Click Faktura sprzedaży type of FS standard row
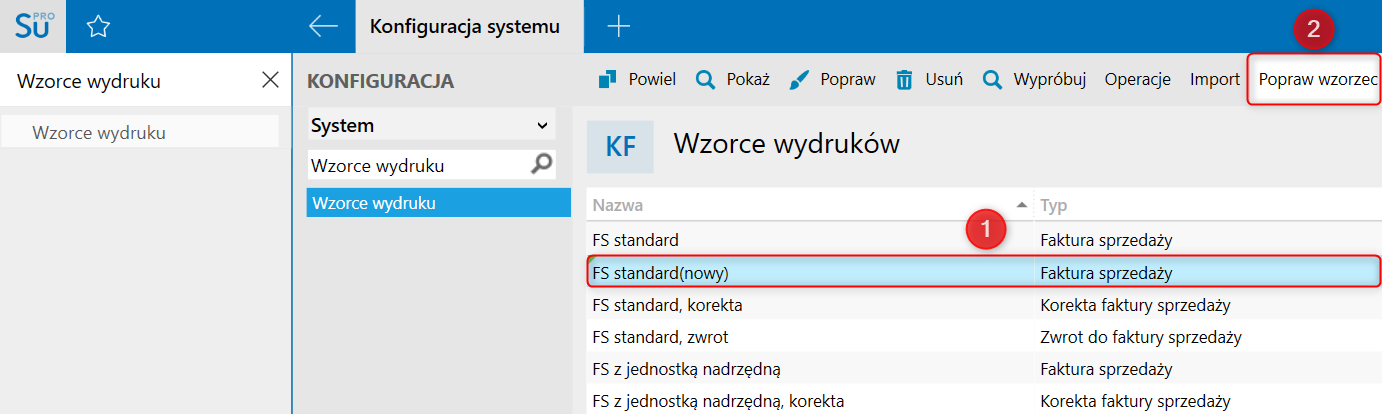The image size is (1382, 414). click(x=1106, y=240)
